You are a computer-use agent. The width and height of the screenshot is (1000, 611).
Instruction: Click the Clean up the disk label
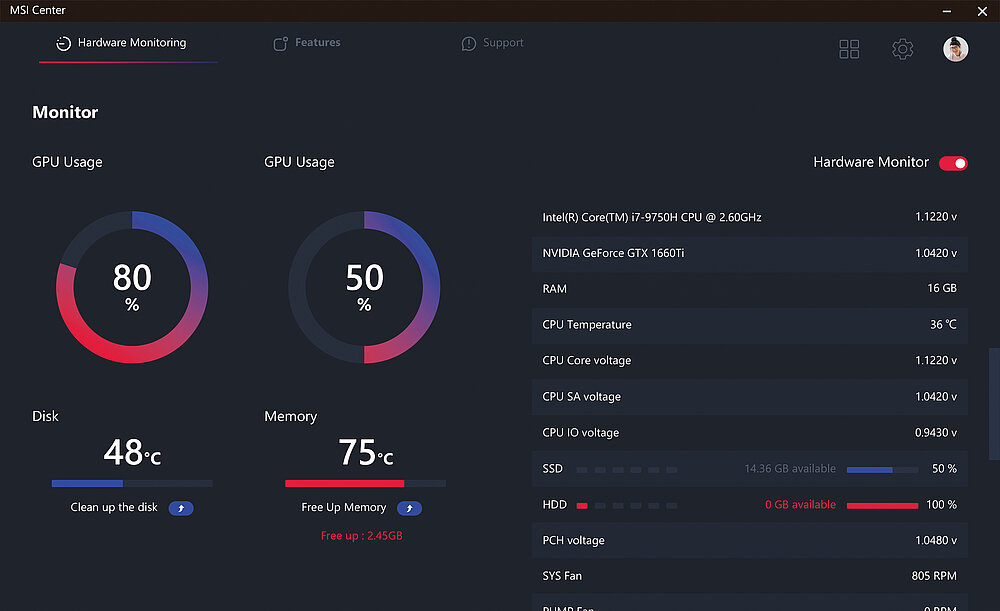click(114, 508)
